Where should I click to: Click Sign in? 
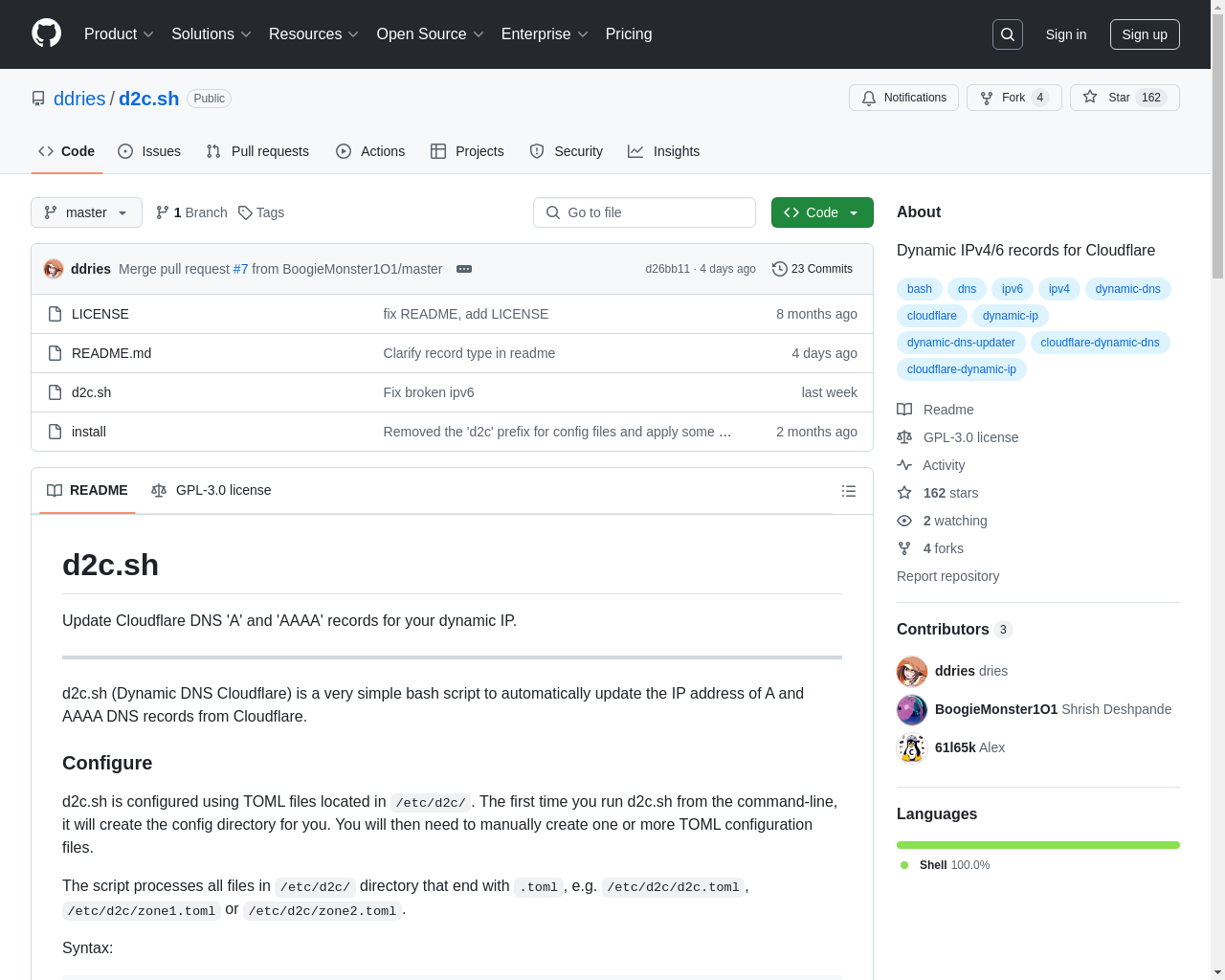coord(1066,34)
